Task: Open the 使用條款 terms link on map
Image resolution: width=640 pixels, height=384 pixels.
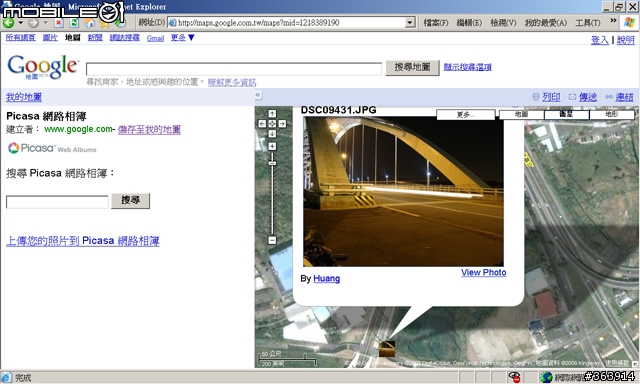Action: (617, 363)
